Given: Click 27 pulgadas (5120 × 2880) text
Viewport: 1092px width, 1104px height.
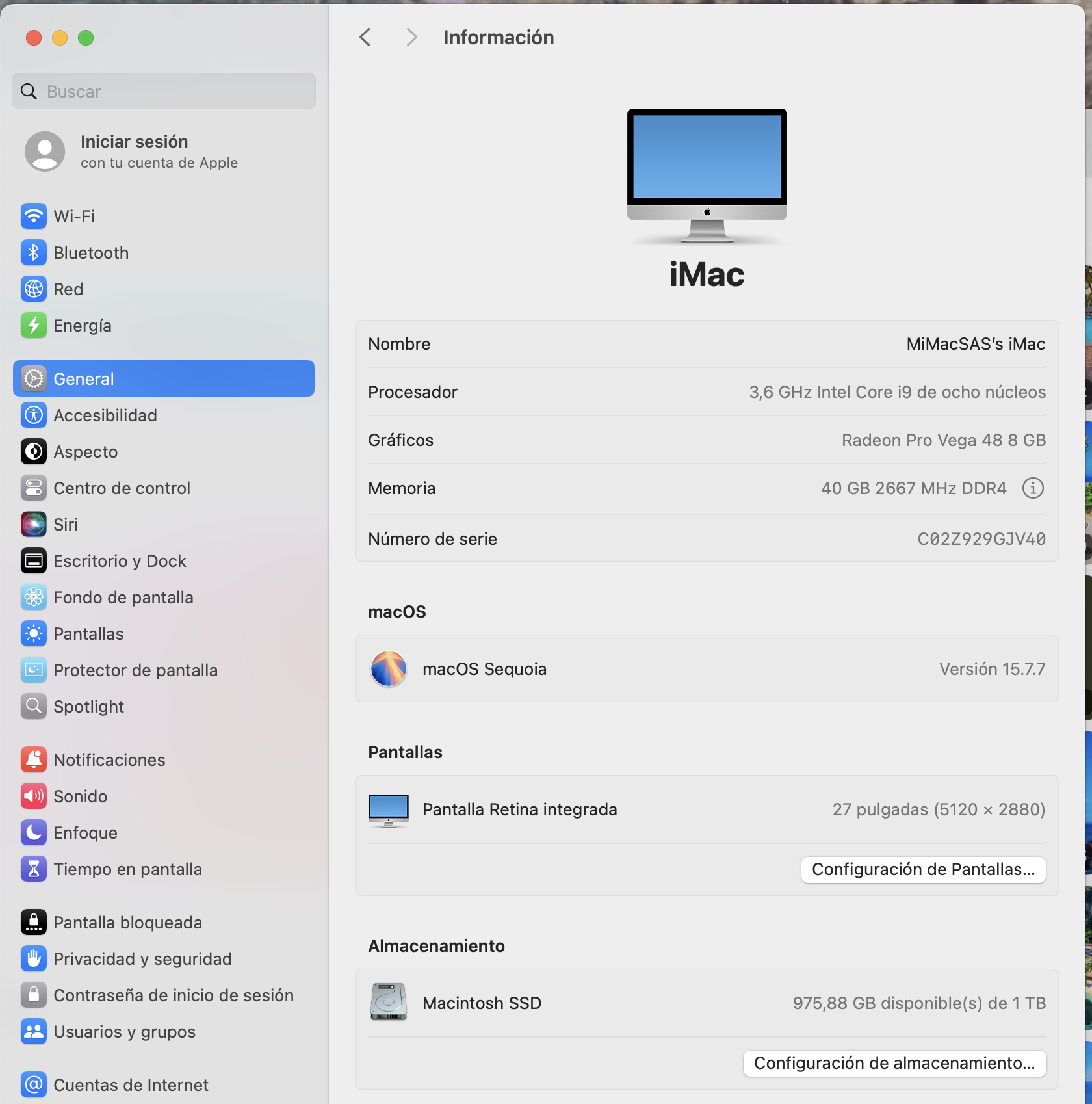Looking at the screenshot, I should [x=939, y=809].
